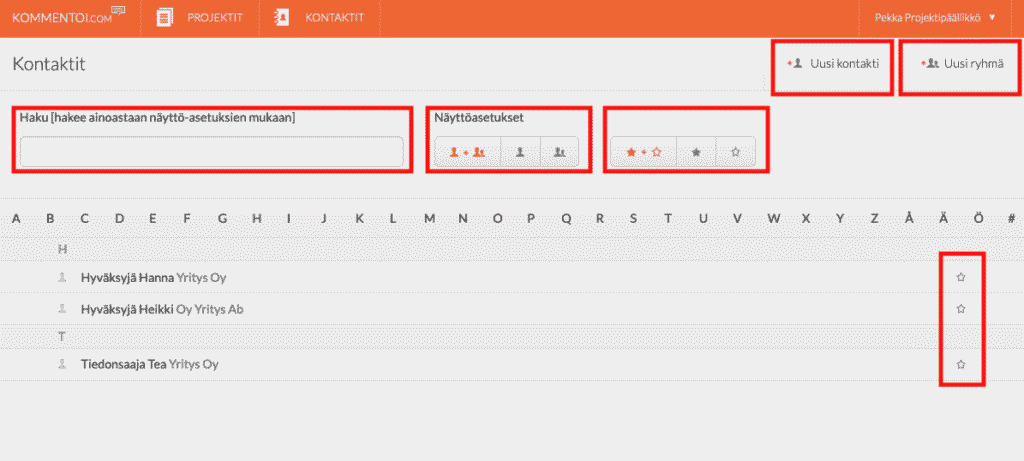Screen dimensions: 1024x461
Task: Show only individual contacts
Action: tap(521, 152)
